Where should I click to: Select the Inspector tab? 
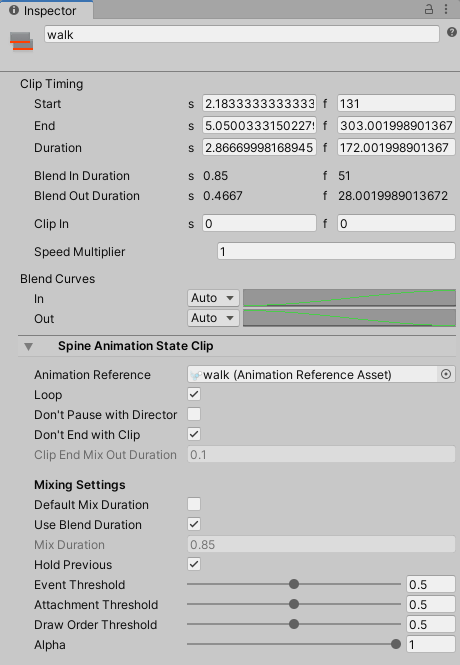(x=47, y=10)
